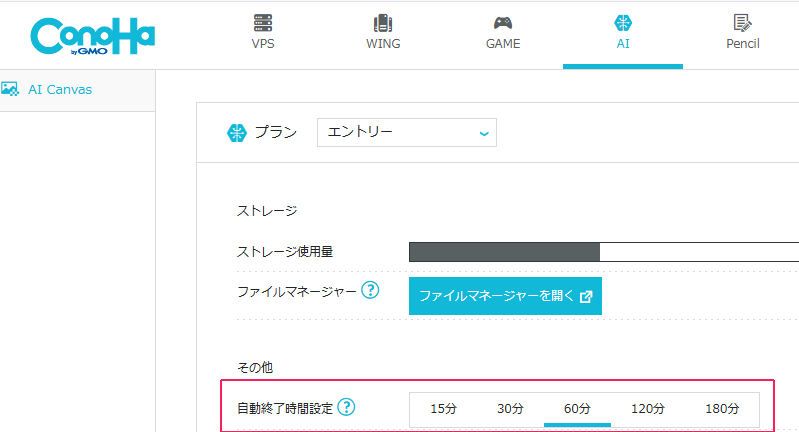This screenshot has width=799, height=432.
Task: Select the AI brain icon tab
Action: [623, 23]
